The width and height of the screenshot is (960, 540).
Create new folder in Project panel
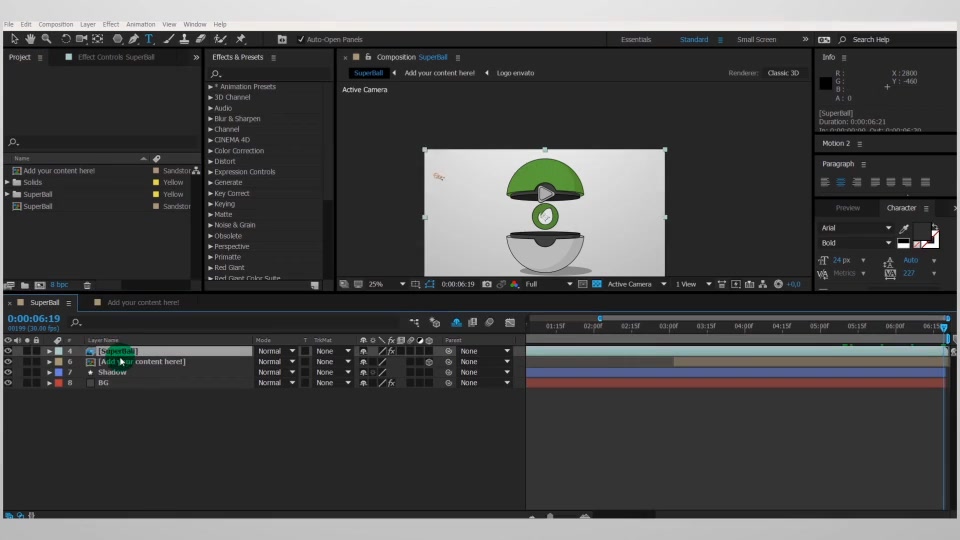tap(24, 285)
